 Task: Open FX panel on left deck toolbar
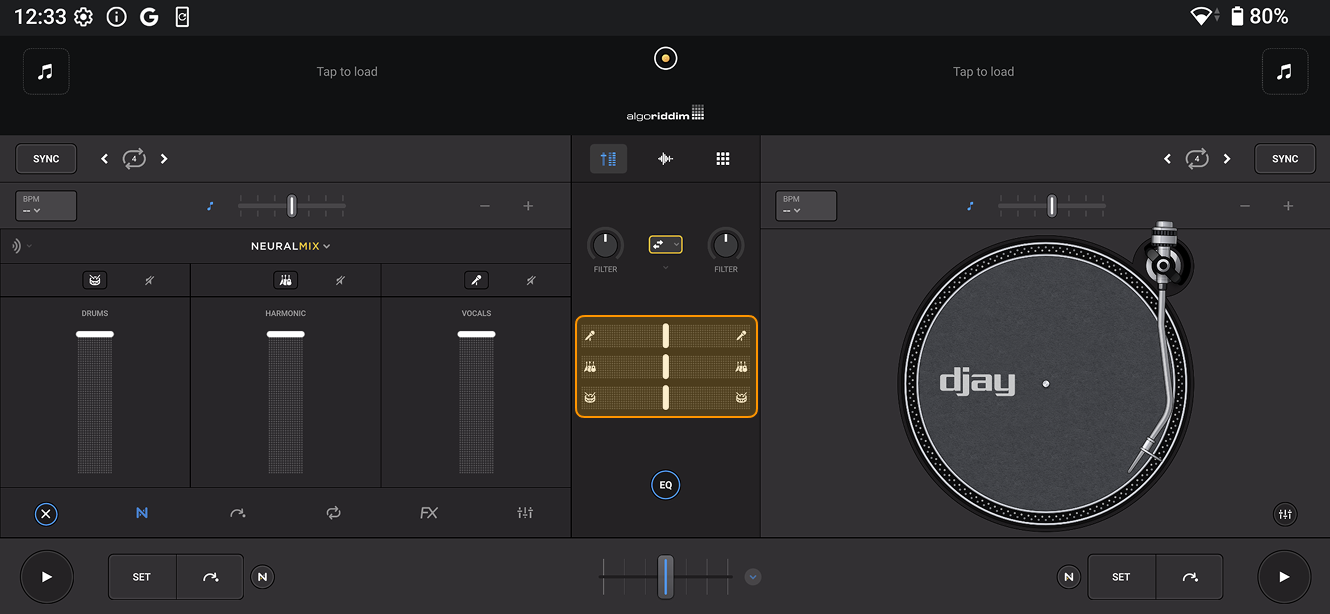click(428, 512)
